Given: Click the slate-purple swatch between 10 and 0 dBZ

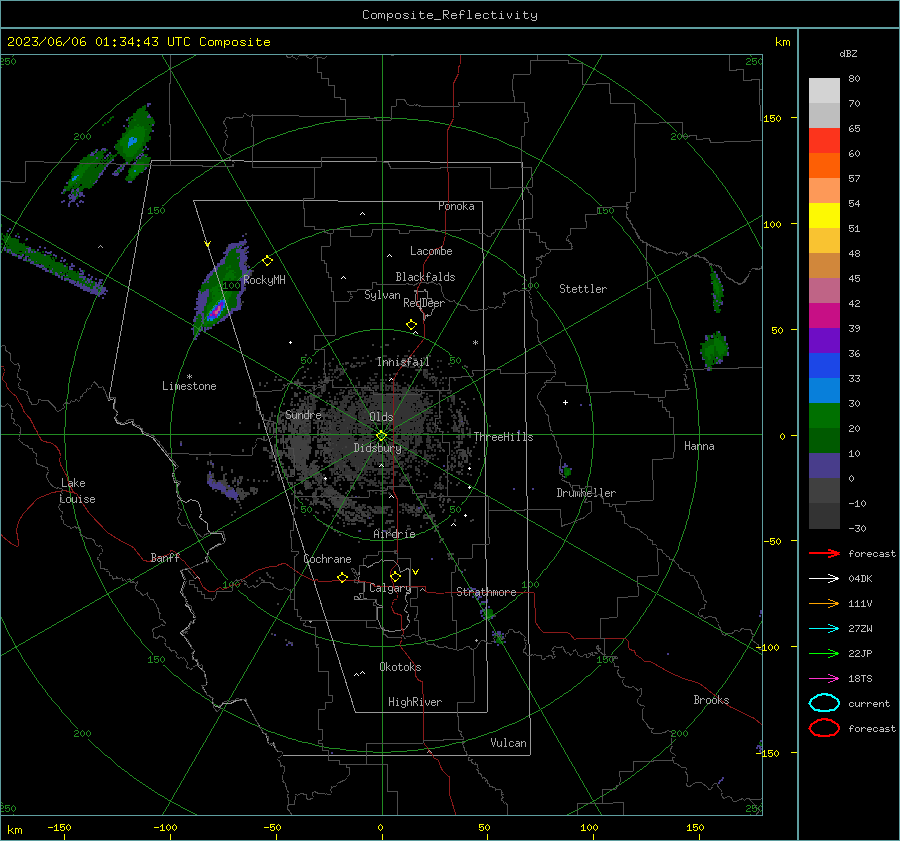Looking at the screenshot, I should [824, 465].
